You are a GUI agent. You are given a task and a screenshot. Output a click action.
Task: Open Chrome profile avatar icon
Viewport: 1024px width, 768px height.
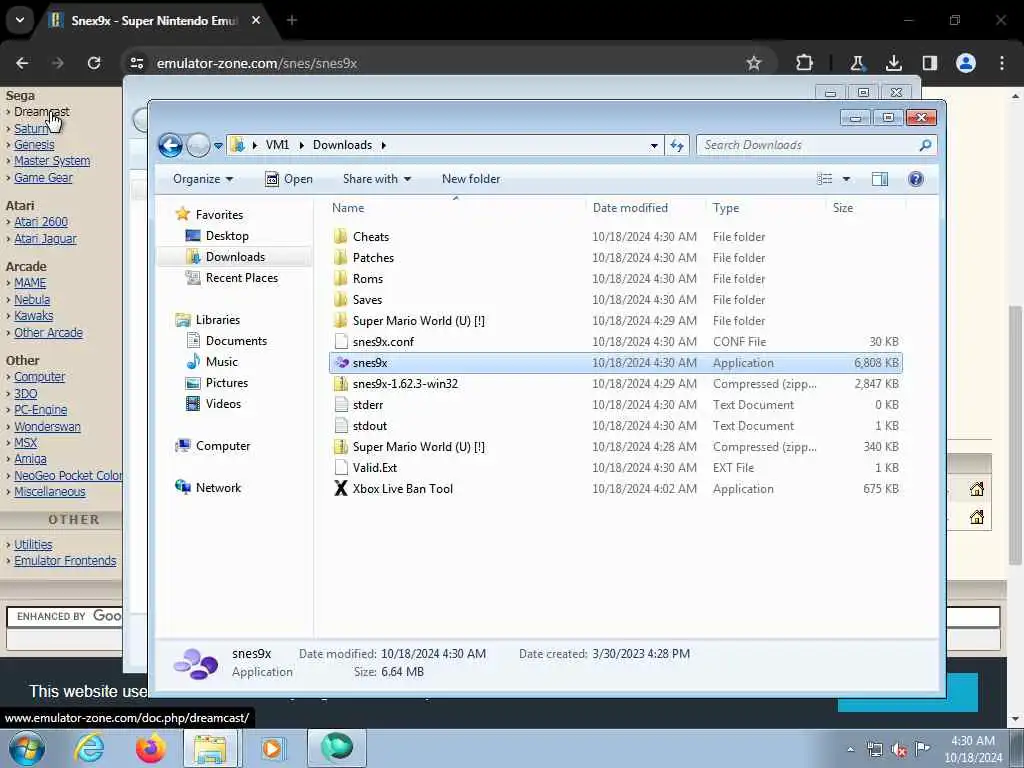tap(965, 63)
